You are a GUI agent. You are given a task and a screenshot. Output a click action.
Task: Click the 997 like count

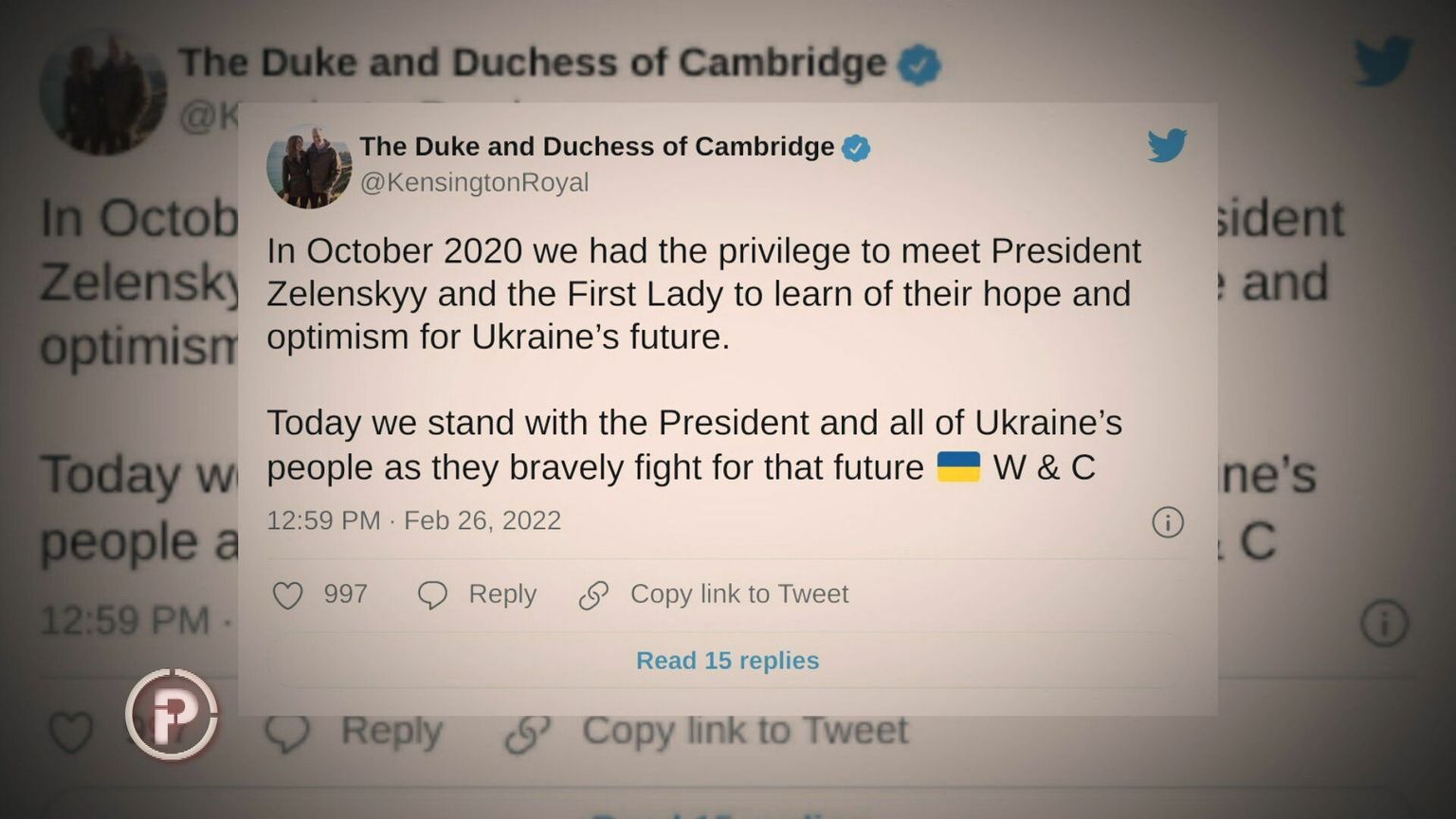pyautogui.click(x=345, y=594)
